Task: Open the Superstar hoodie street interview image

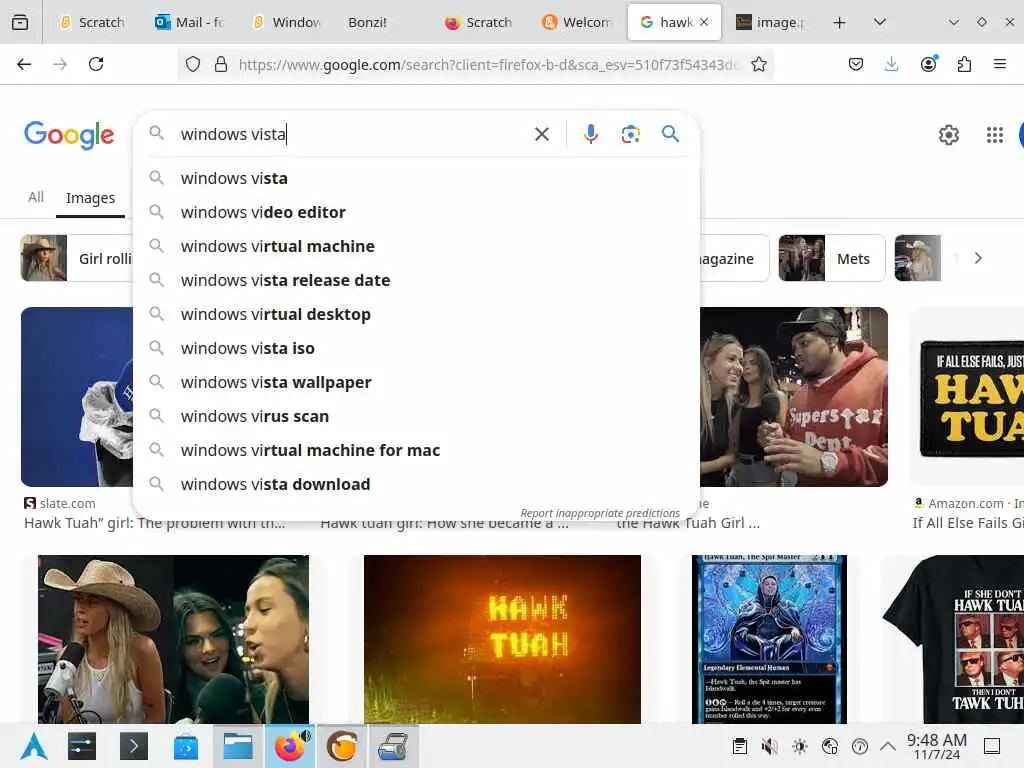Action: [793, 397]
